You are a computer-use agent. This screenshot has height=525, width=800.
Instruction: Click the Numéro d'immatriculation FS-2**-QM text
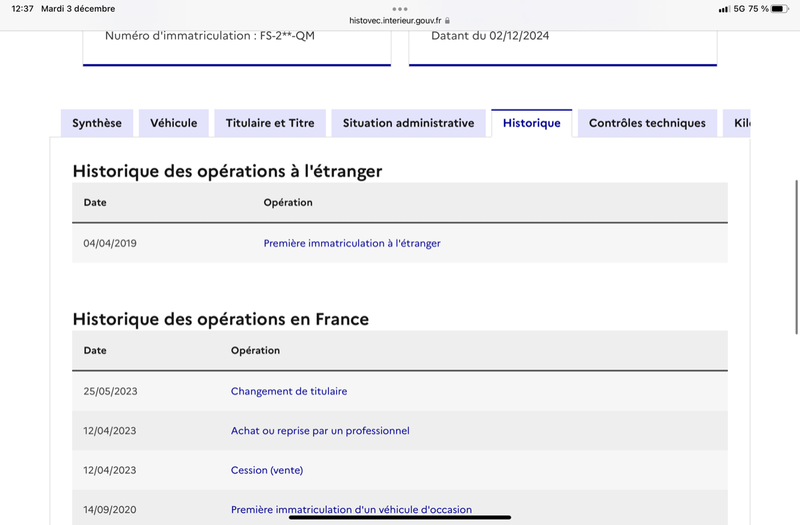coord(210,36)
